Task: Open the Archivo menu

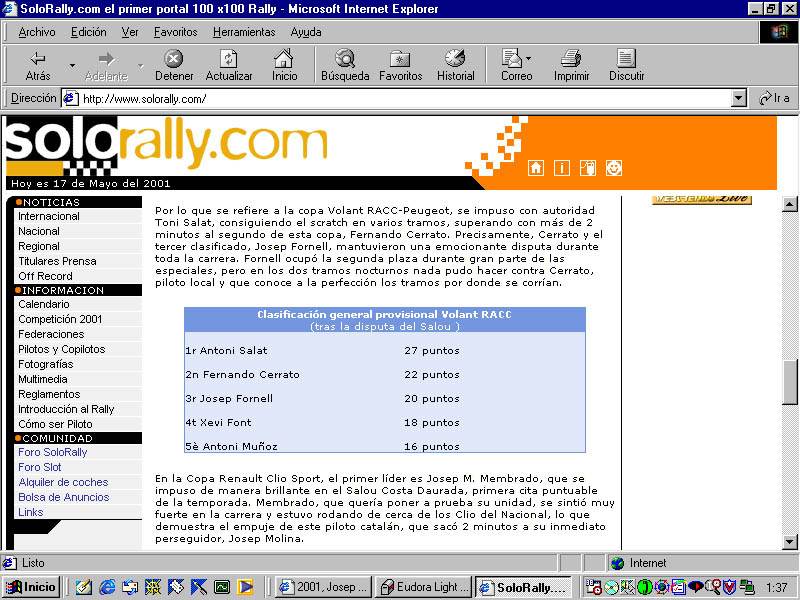Action: [37, 32]
